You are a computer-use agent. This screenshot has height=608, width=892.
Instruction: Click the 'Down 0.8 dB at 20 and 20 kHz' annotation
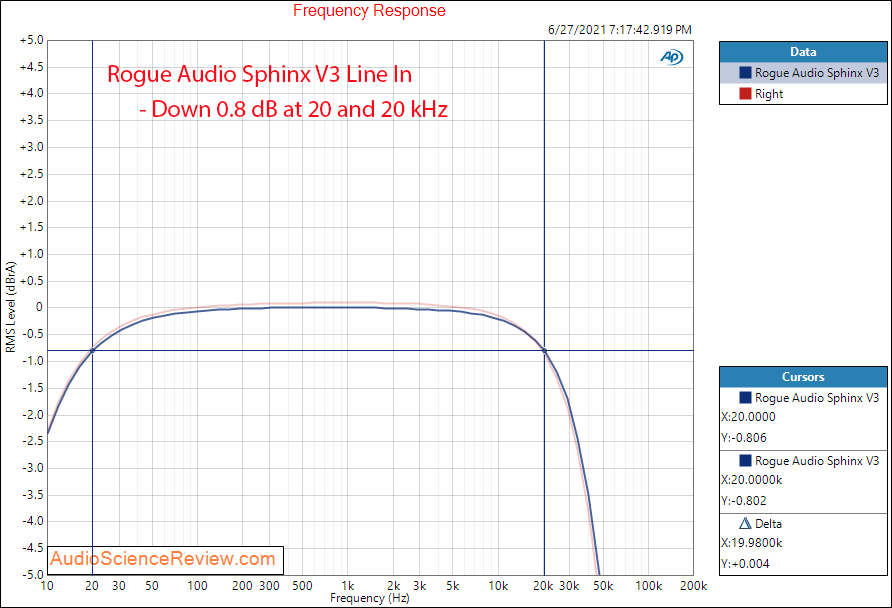[294, 109]
